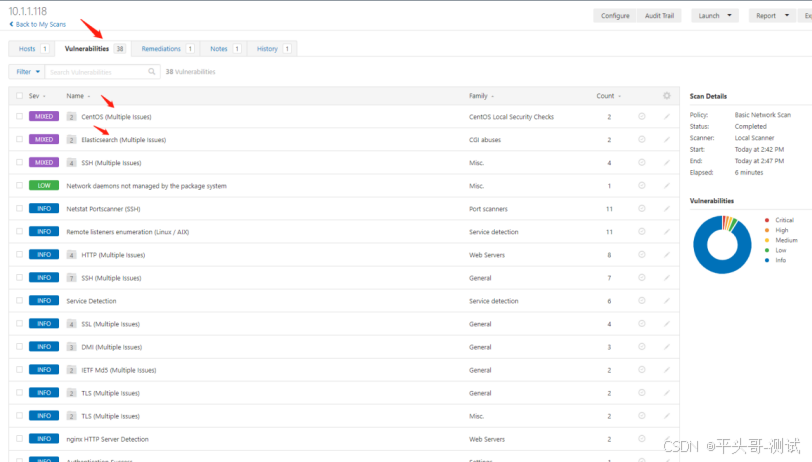Open the Launch dropdown menu
Viewport: 812px width, 462px height.
pyautogui.click(x=715, y=16)
